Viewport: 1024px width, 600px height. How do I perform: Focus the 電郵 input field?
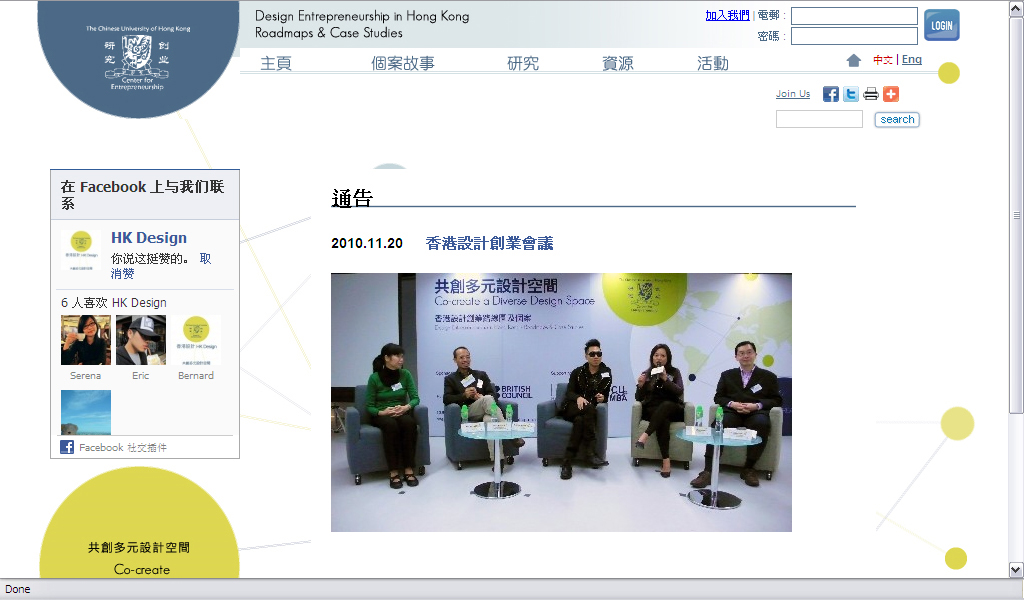[854, 16]
